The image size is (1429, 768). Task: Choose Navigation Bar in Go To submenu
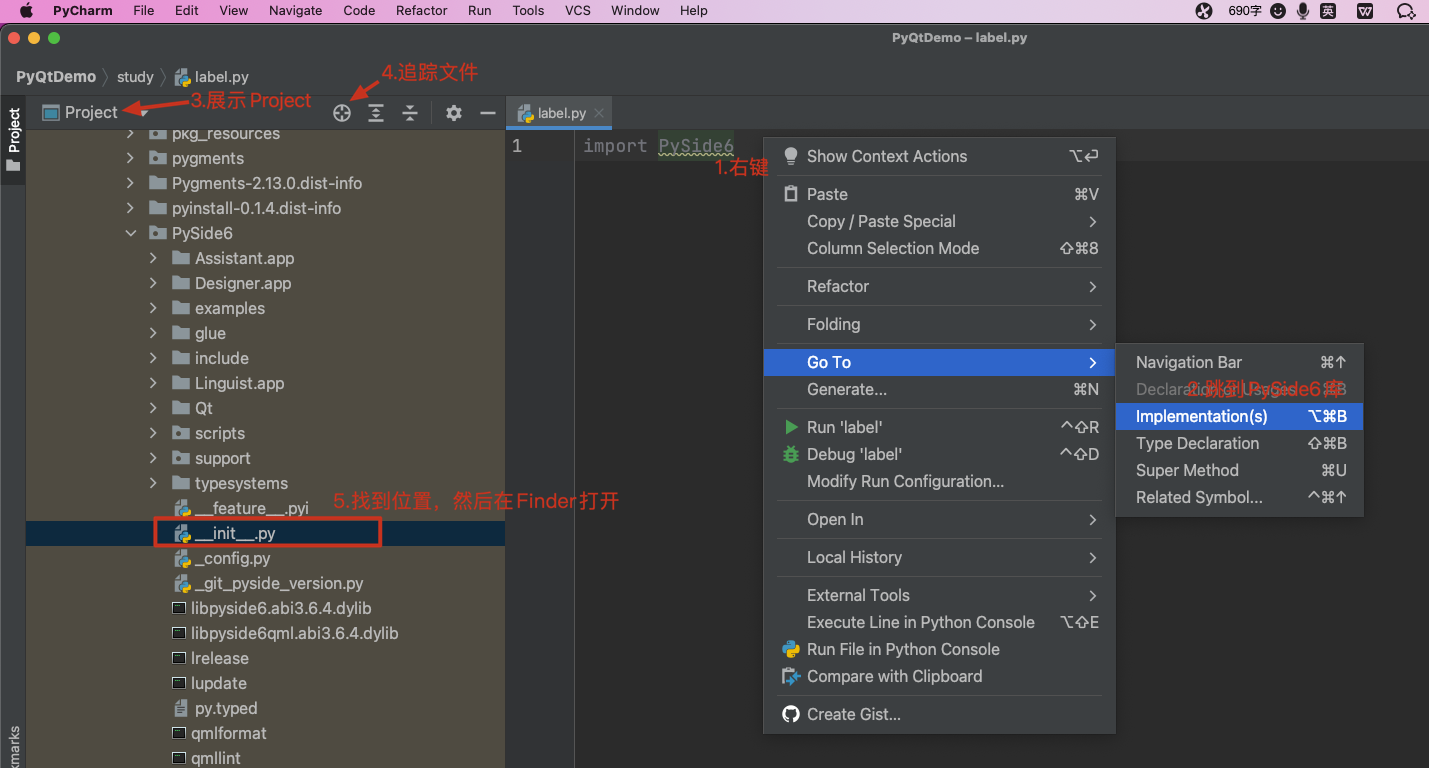tap(1239, 362)
